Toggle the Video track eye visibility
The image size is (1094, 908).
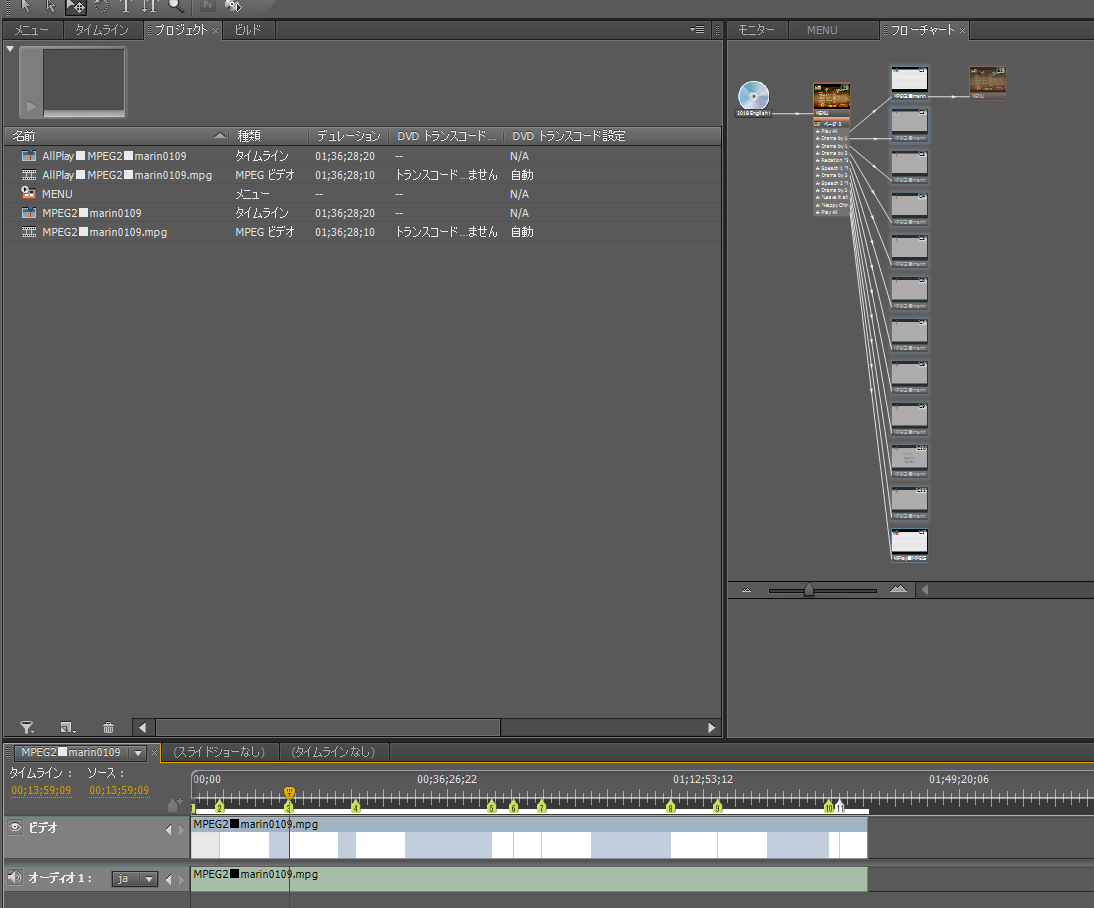[x=15, y=827]
